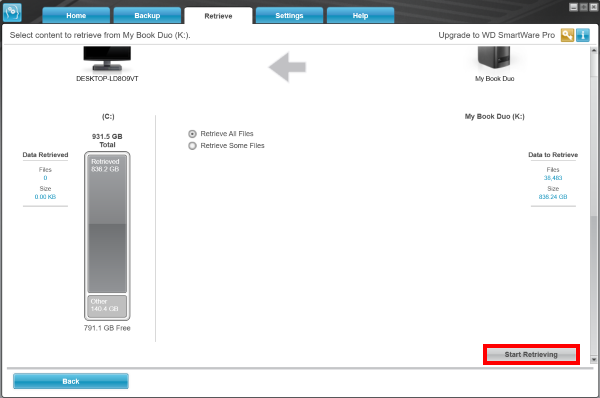Open the Help tab
600x398 pixels.
click(x=360, y=16)
